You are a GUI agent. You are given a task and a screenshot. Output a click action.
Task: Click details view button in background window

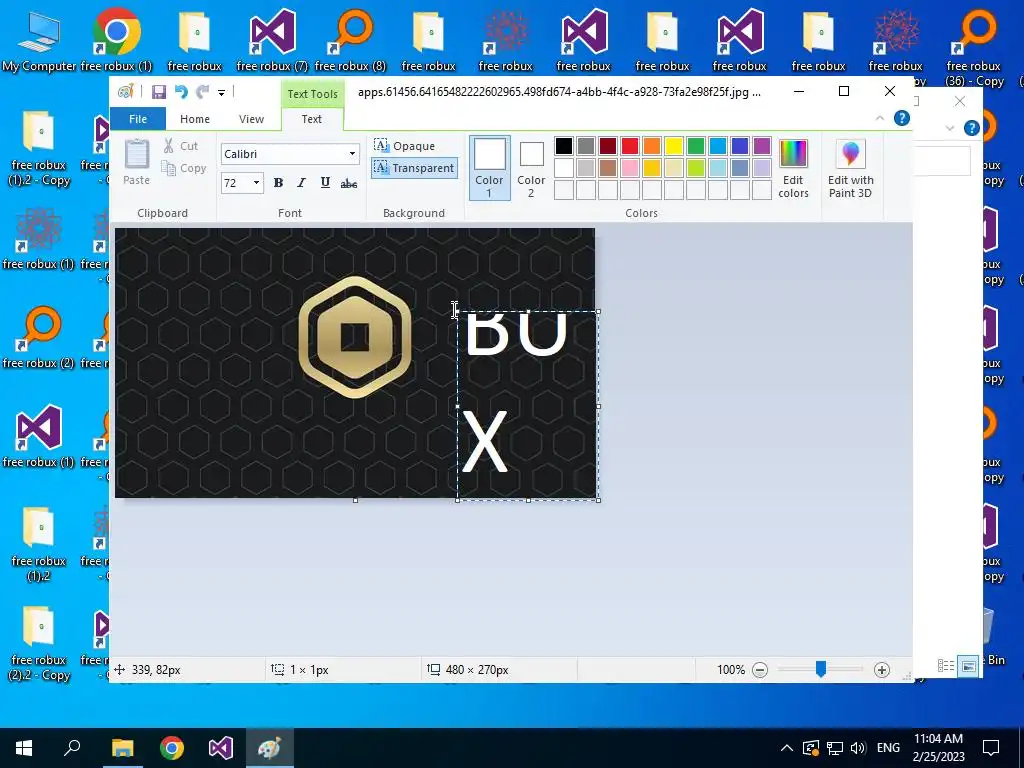click(x=946, y=666)
